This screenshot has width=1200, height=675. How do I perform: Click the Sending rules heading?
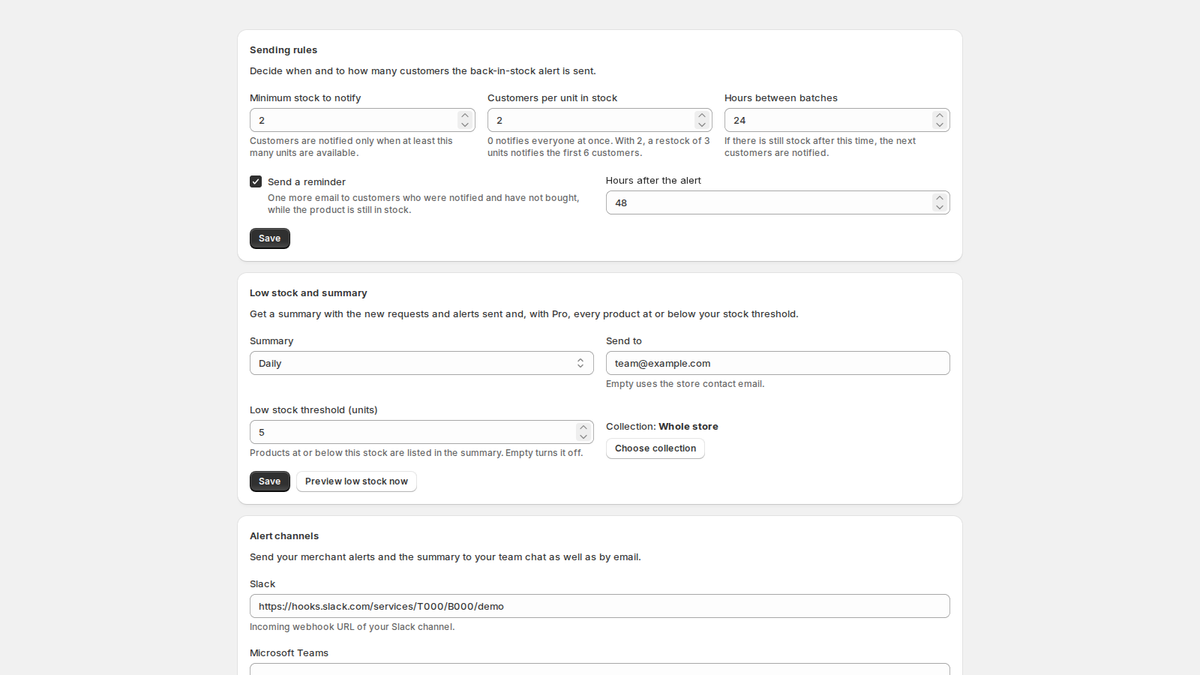[284, 50]
